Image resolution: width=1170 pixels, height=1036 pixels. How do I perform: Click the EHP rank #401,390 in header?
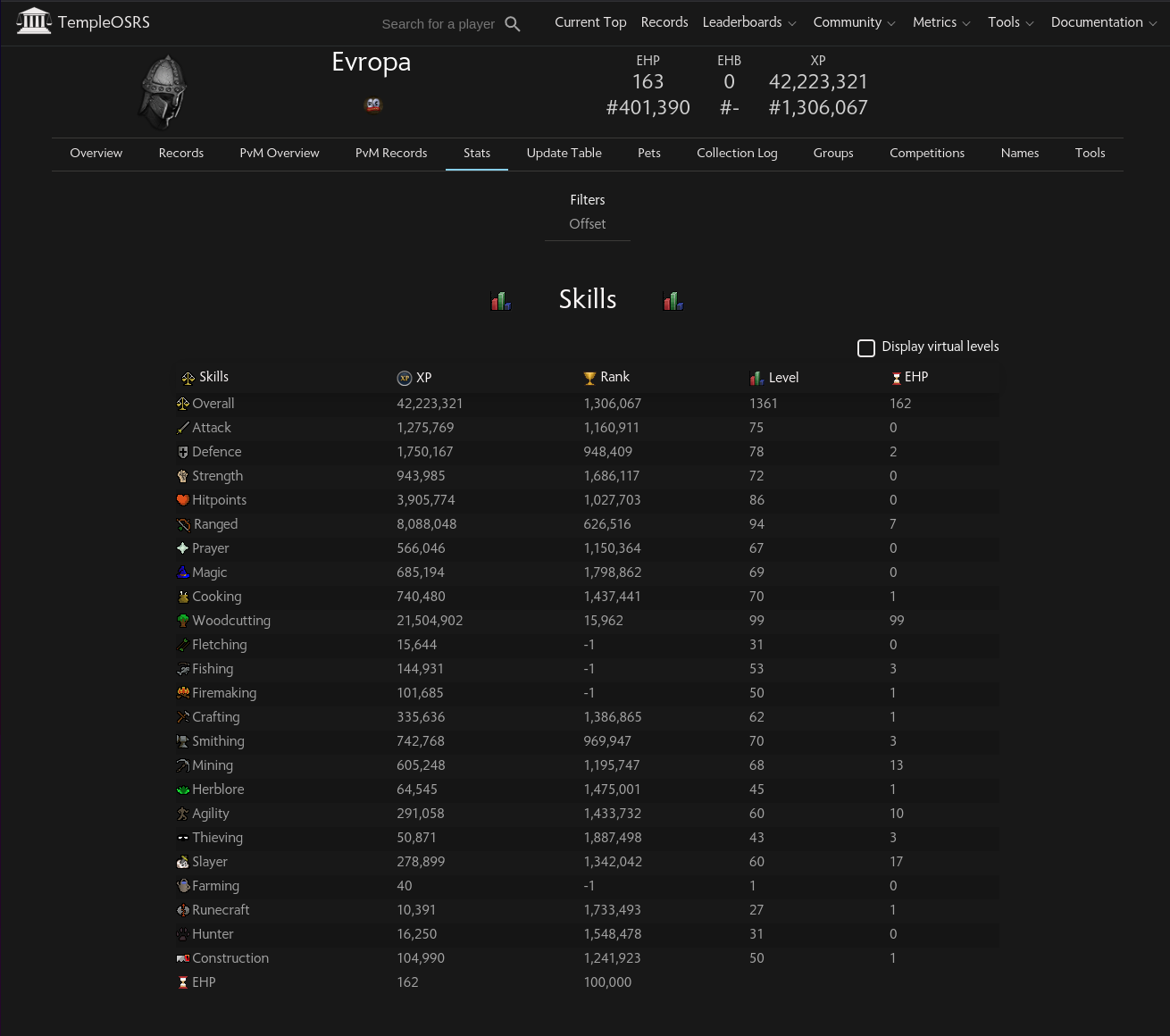[x=648, y=108]
